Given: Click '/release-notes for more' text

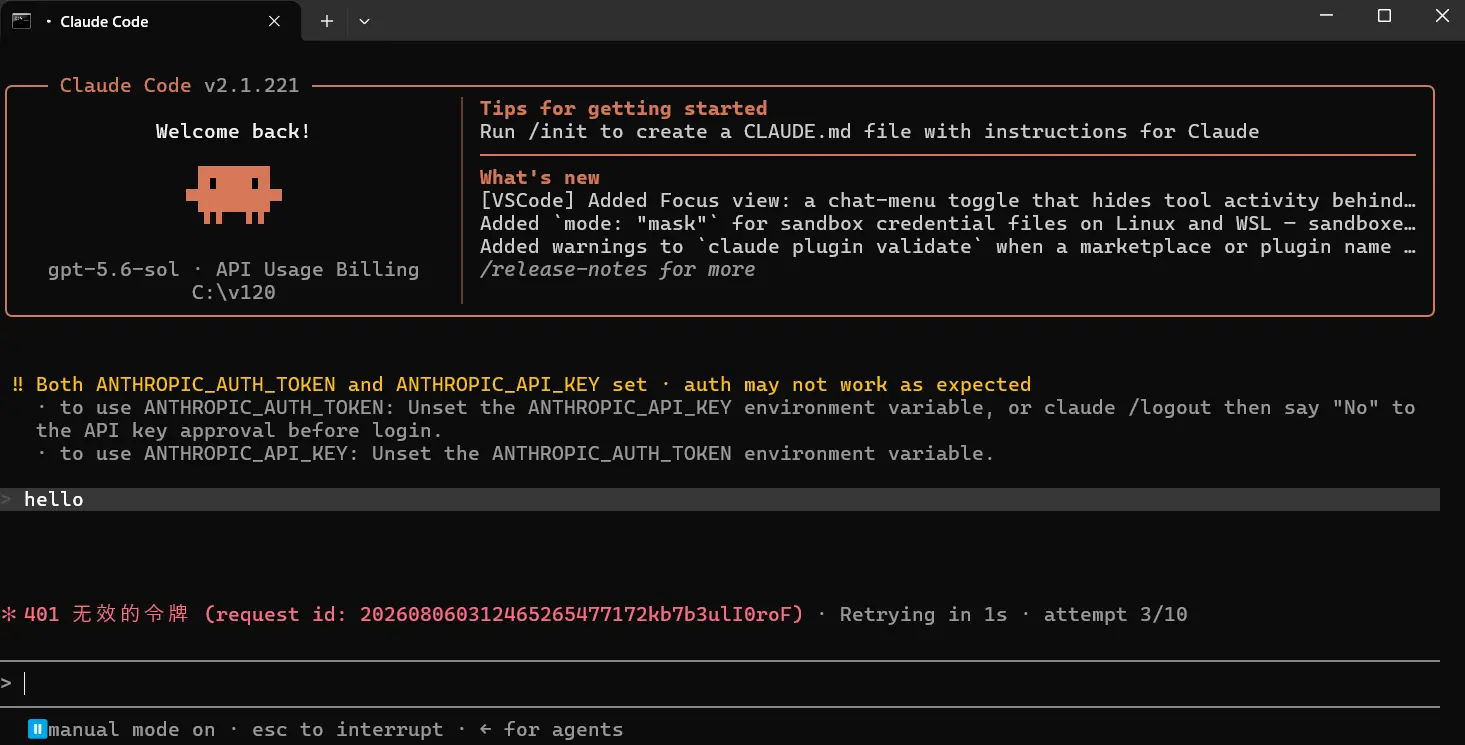Looking at the screenshot, I should click(x=617, y=269).
